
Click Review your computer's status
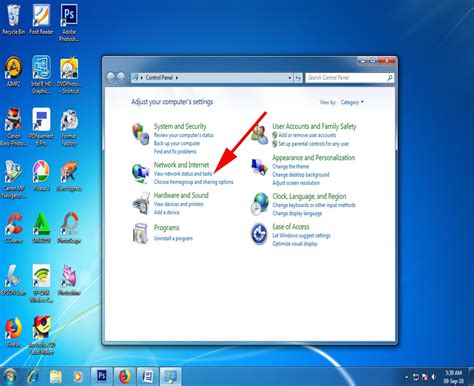(x=184, y=135)
